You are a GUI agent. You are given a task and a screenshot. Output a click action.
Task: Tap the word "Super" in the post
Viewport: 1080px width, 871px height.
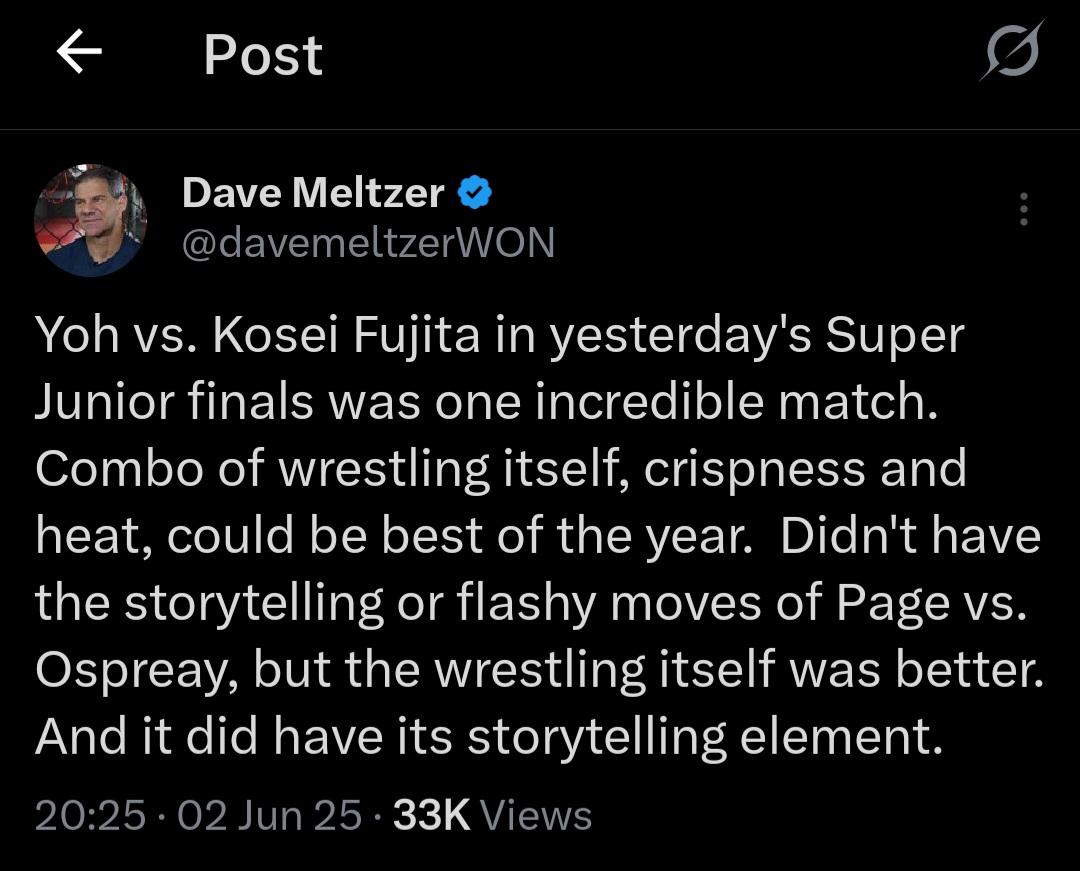tap(894, 335)
